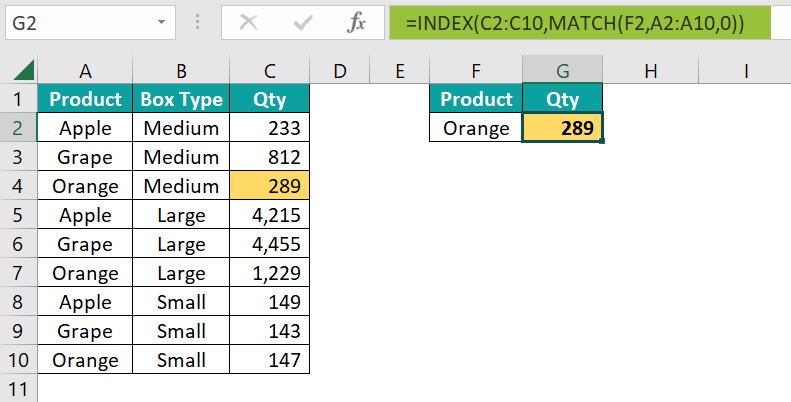
Task: Click the Select All corner triangle
Action: [x=24, y=70]
